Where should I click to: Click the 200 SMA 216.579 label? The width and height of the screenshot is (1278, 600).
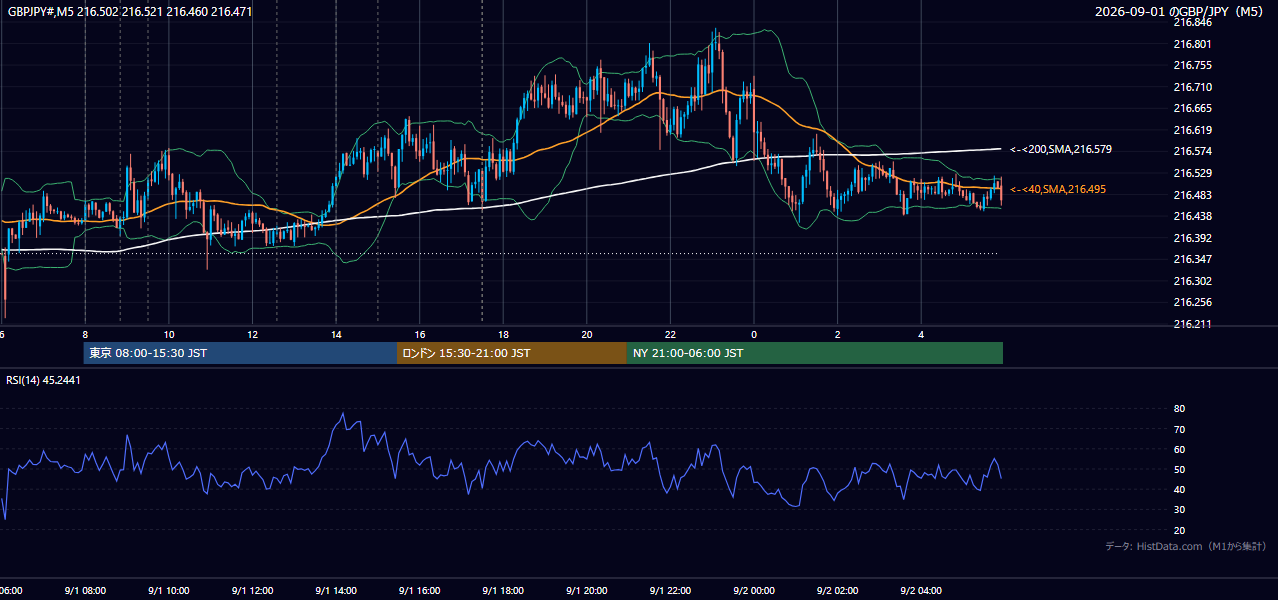(1061, 149)
